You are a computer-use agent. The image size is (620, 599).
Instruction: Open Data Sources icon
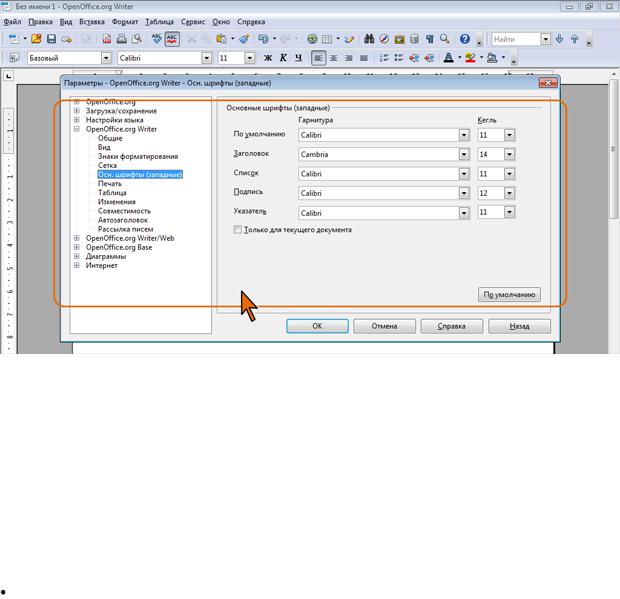(x=414, y=39)
